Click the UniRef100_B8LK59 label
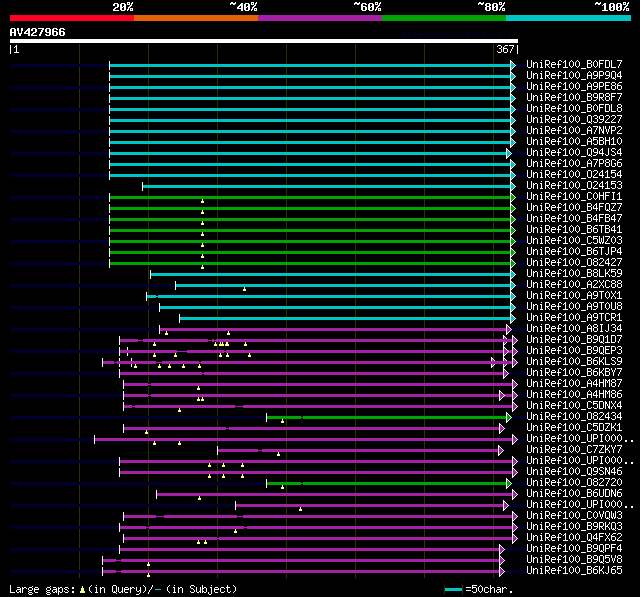640x597 pixels. [574, 274]
